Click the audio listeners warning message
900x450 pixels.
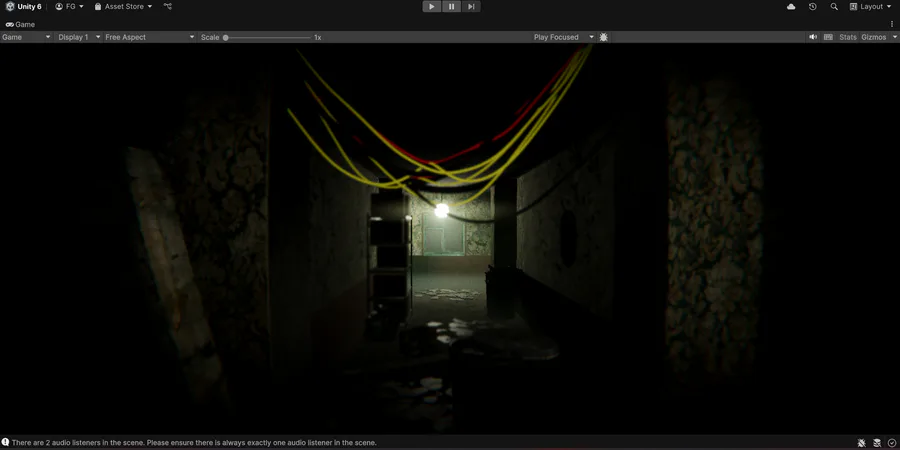pos(194,443)
